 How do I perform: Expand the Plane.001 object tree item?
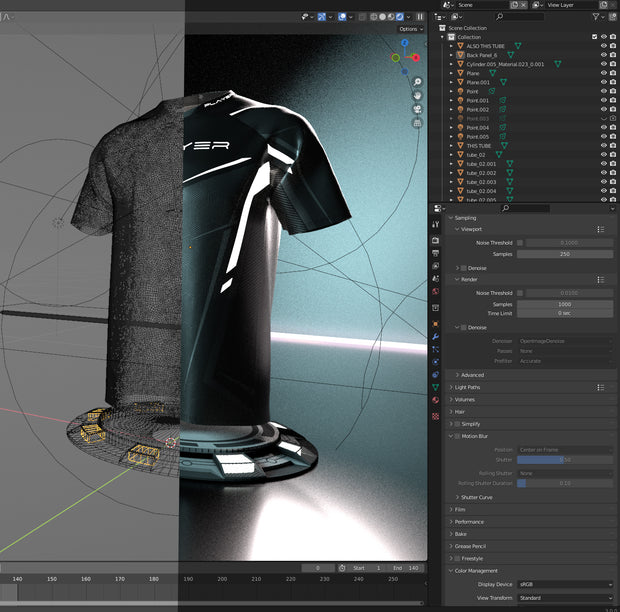[x=451, y=82]
